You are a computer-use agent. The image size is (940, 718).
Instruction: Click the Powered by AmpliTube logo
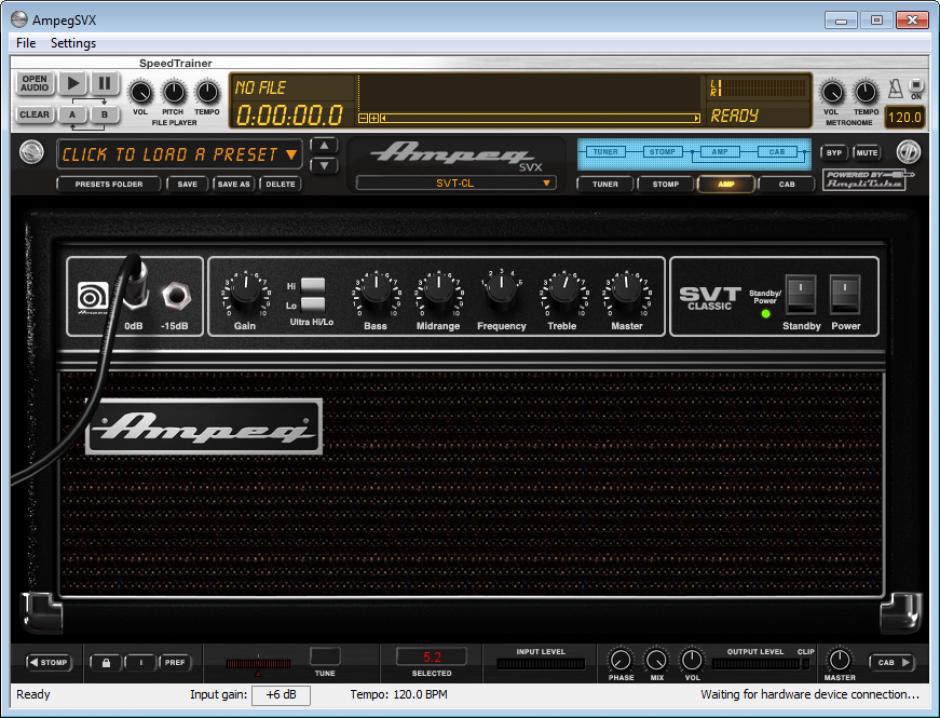click(867, 180)
